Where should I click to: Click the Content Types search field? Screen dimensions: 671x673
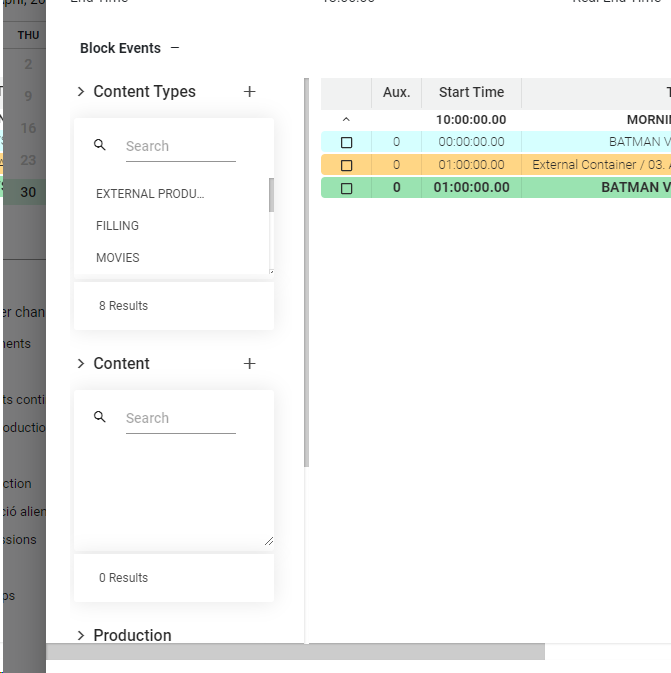coord(180,146)
